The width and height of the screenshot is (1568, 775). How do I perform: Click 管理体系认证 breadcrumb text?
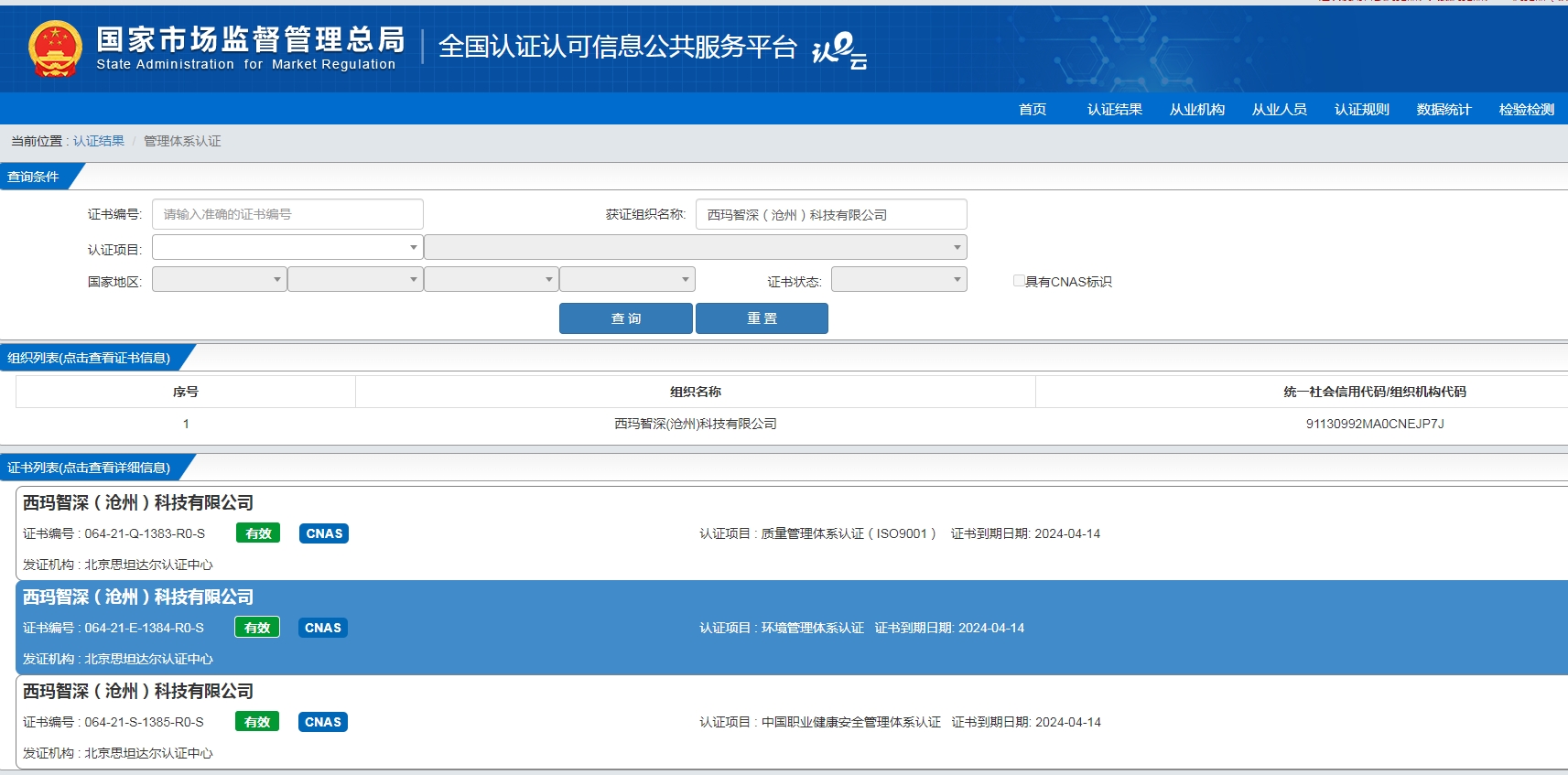pyautogui.click(x=182, y=141)
